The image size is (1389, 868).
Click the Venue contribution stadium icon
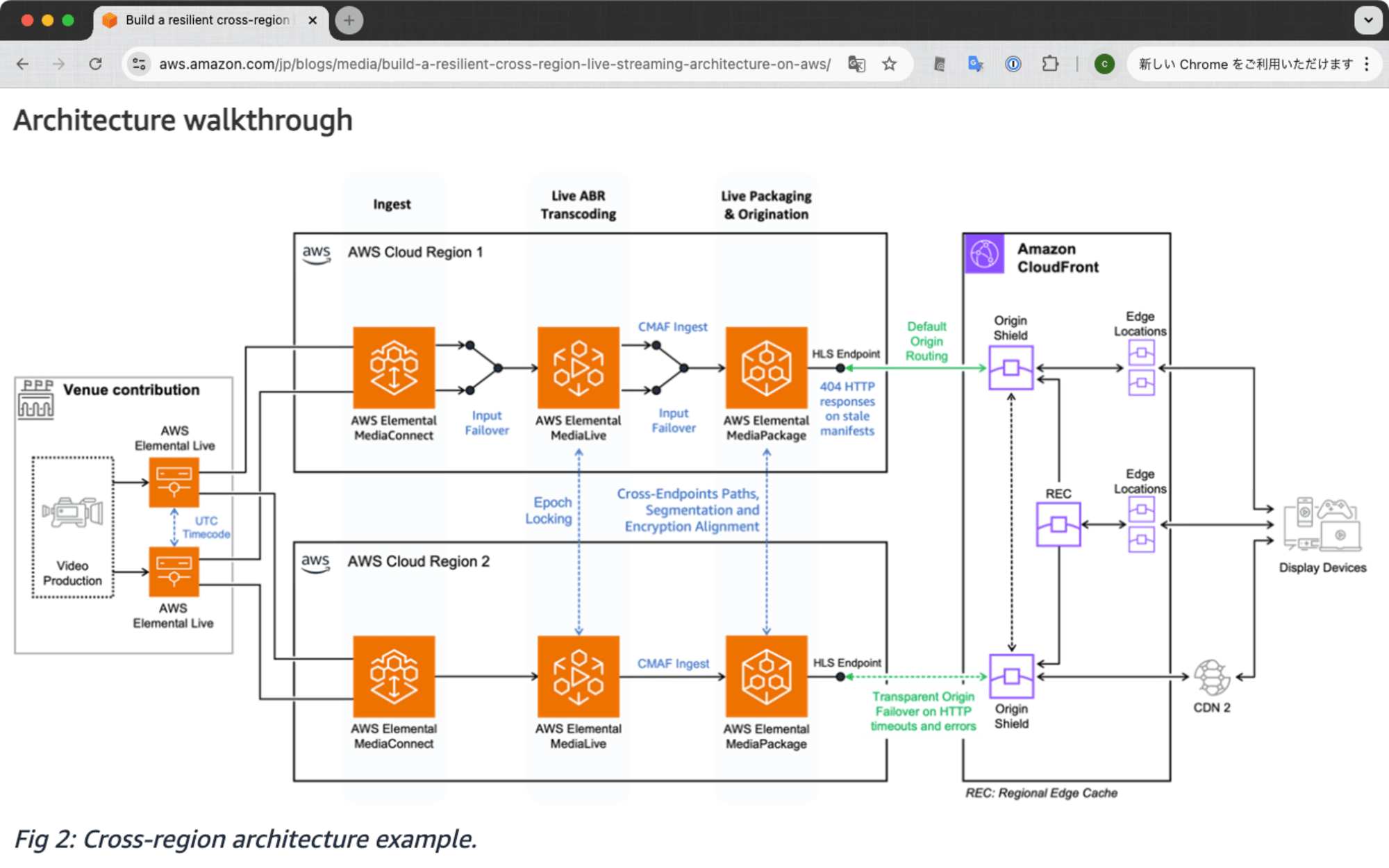coord(35,399)
